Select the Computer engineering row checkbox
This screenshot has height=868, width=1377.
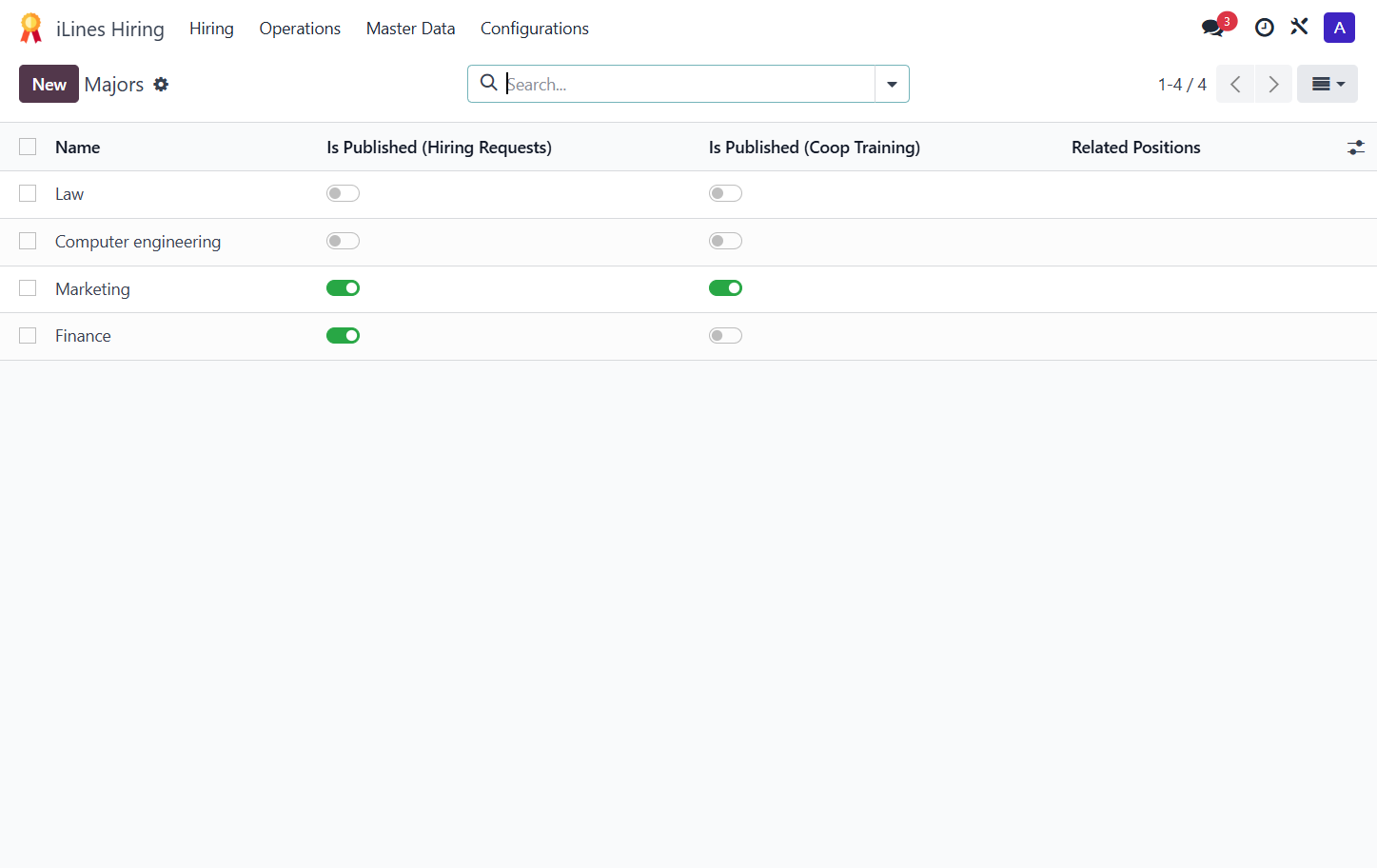pyautogui.click(x=28, y=241)
